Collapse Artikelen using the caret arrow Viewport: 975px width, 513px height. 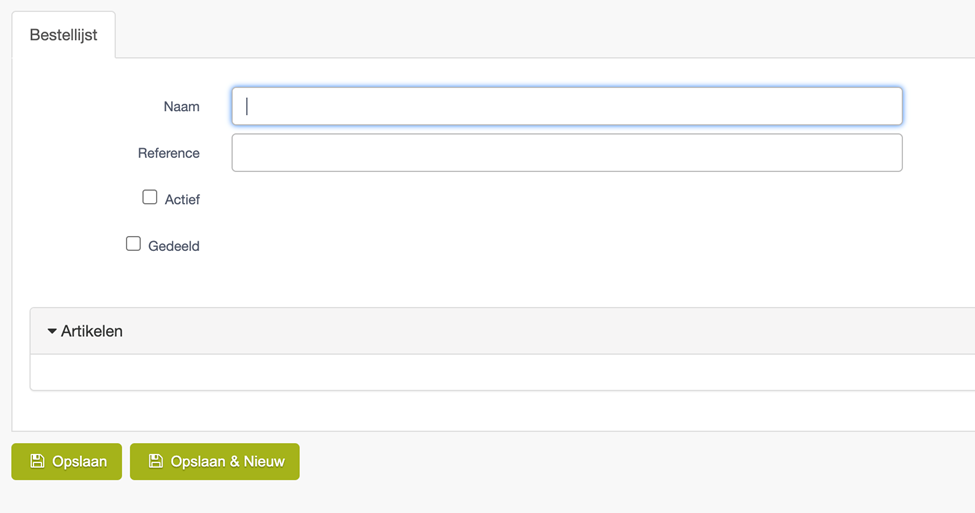(x=52, y=331)
